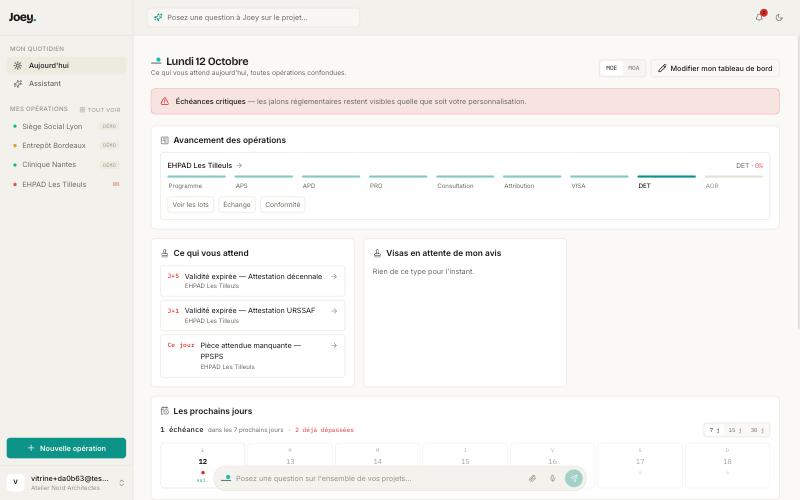Viewport: 800px width, 500px height.
Task: Open Pièce attendue manquante — PPSPS
Action: pyautogui.click(x=253, y=356)
